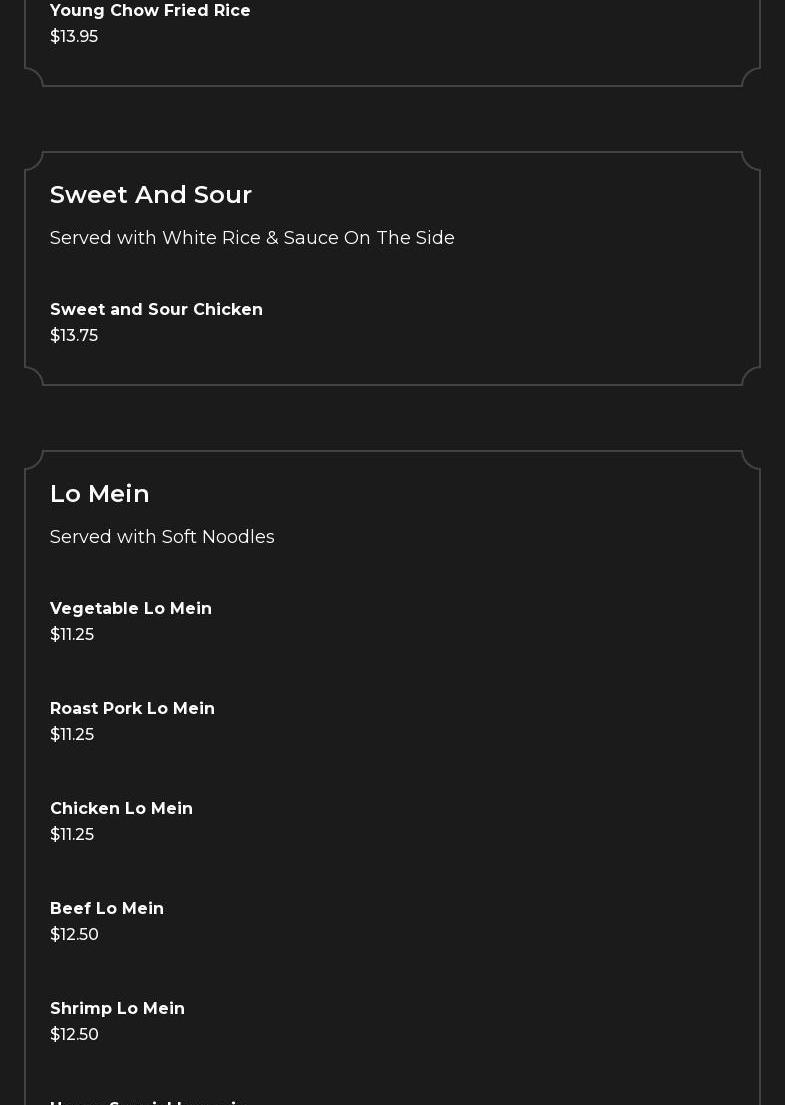Click the Lo Mein card's top-left corner ornament
The height and width of the screenshot is (1105, 785).
tap(35, 461)
